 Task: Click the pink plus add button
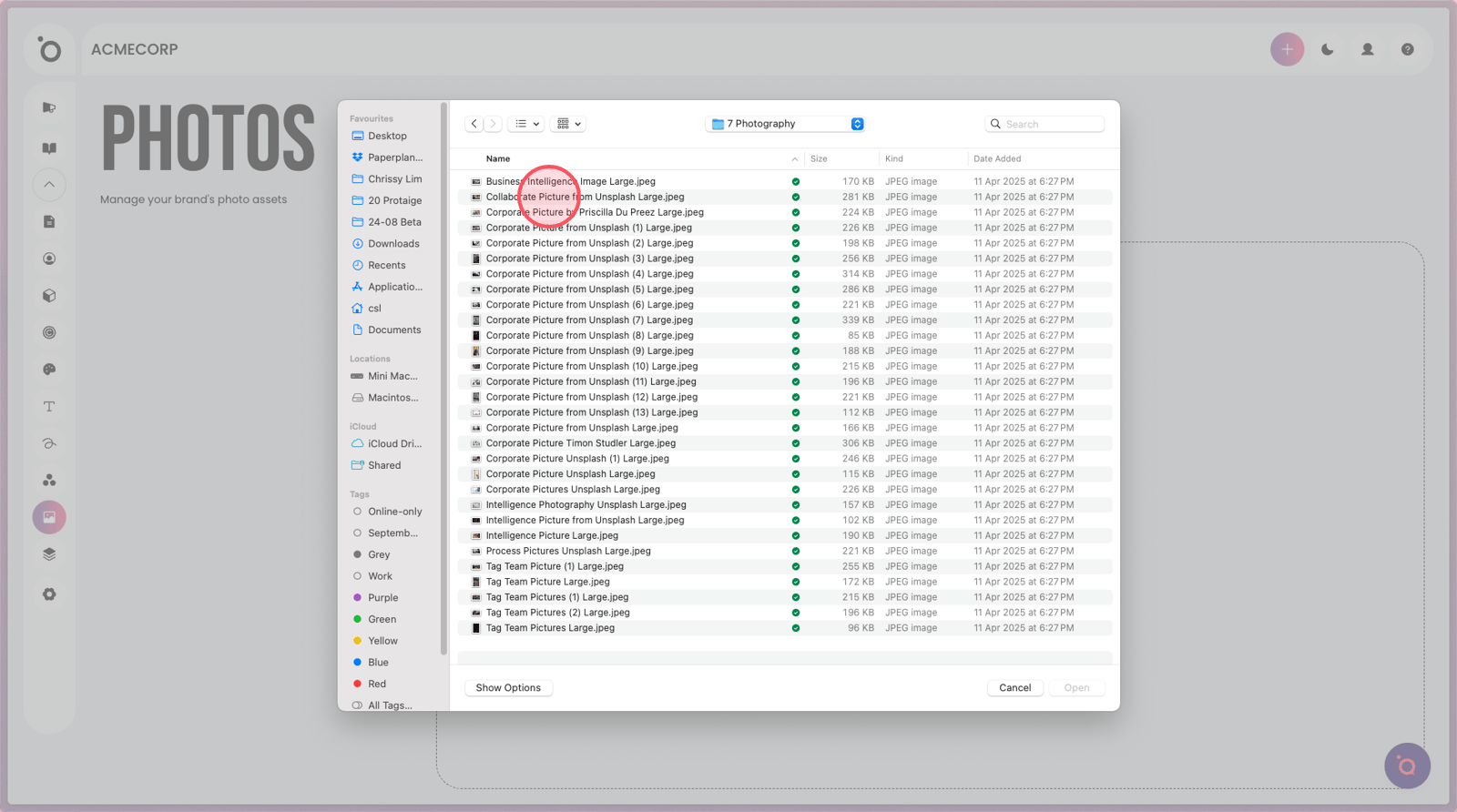point(1287,49)
